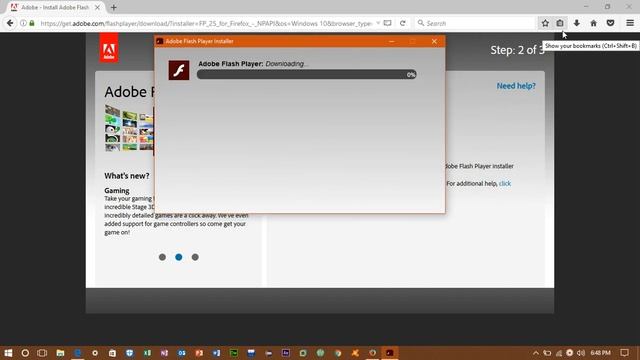Select the first carousel dot
This screenshot has height=360, width=640.
(x=162, y=257)
